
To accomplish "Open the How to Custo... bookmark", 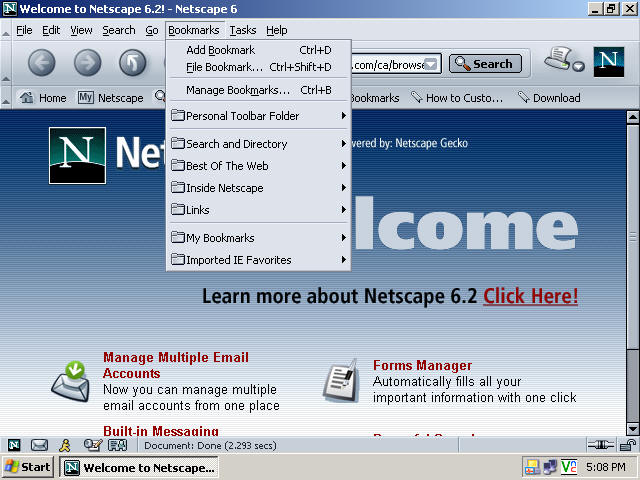I will [457, 98].
